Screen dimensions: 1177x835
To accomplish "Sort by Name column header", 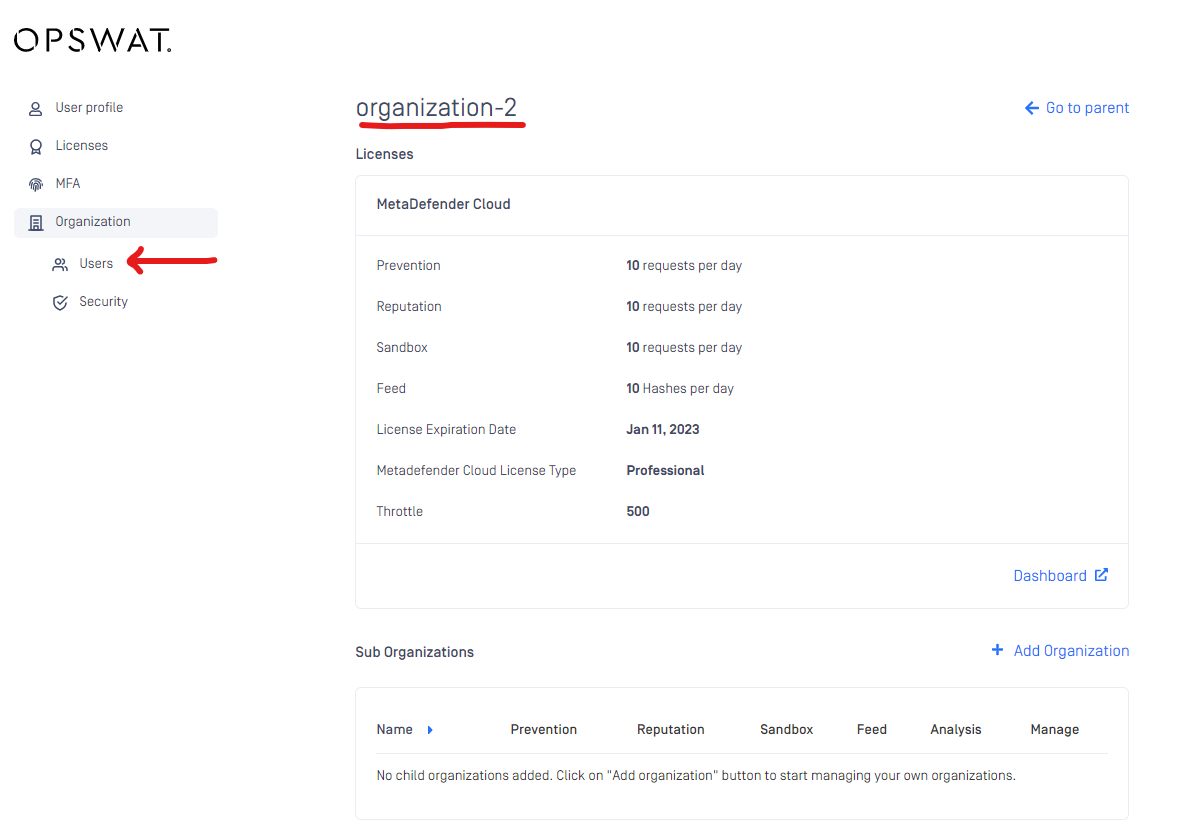I will (395, 730).
